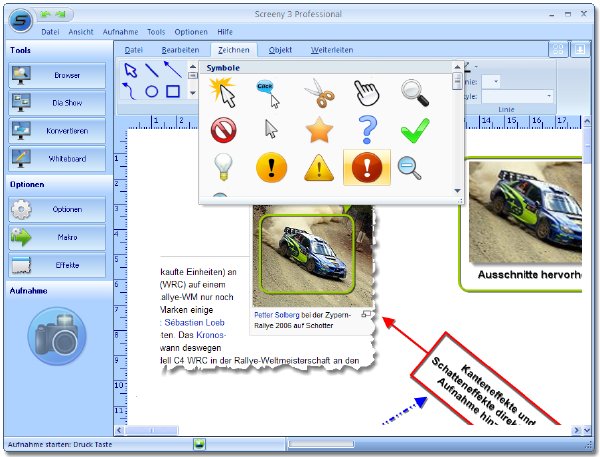Viewport: 600px width, 457px height.
Task: Click the green status bar icon
Action: click(x=199, y=444)
